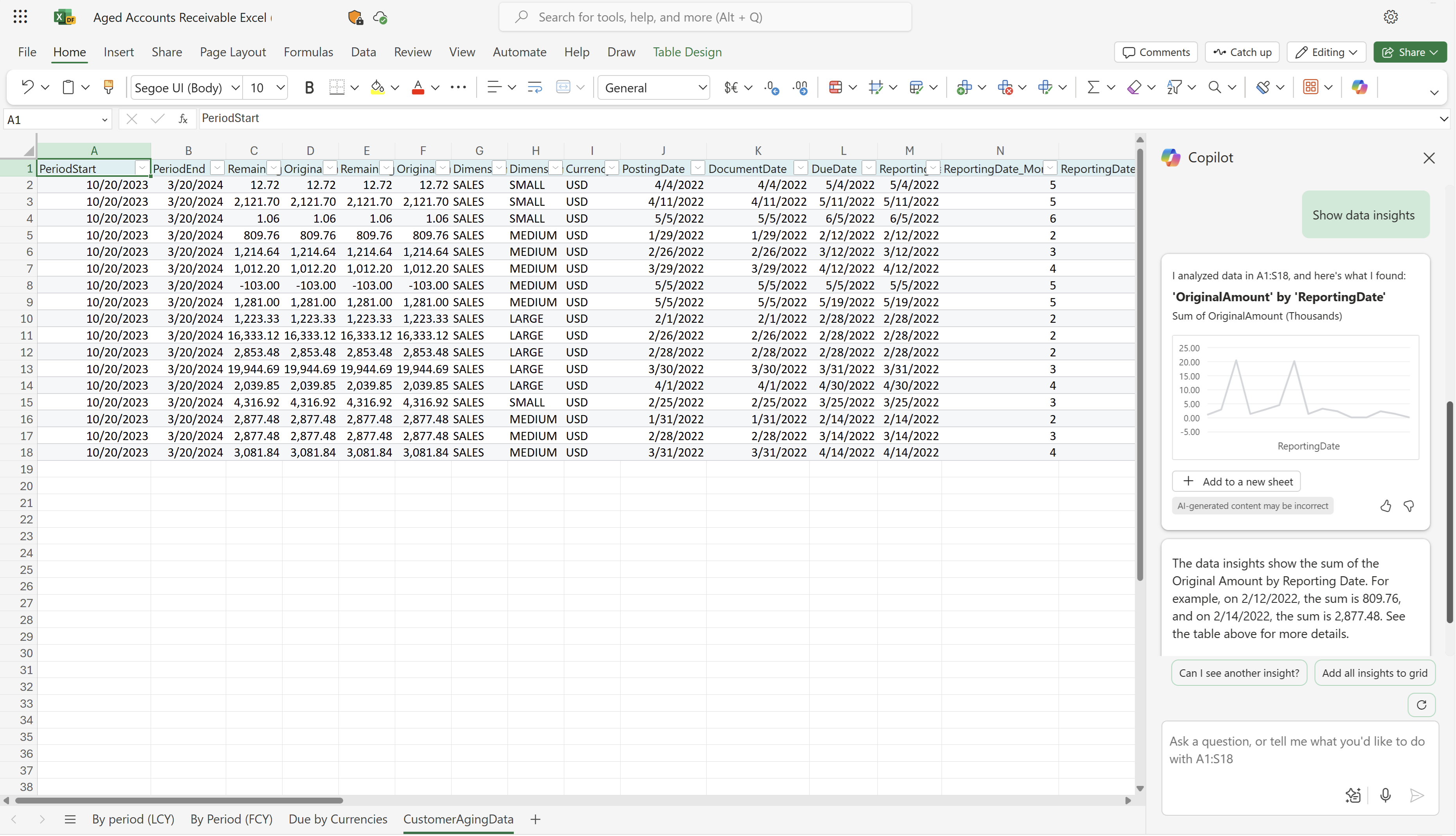Switch to the By Period (FCY) tab
Image resolution: width=1456 pixels, height=836 pixels.
(231, 819)
